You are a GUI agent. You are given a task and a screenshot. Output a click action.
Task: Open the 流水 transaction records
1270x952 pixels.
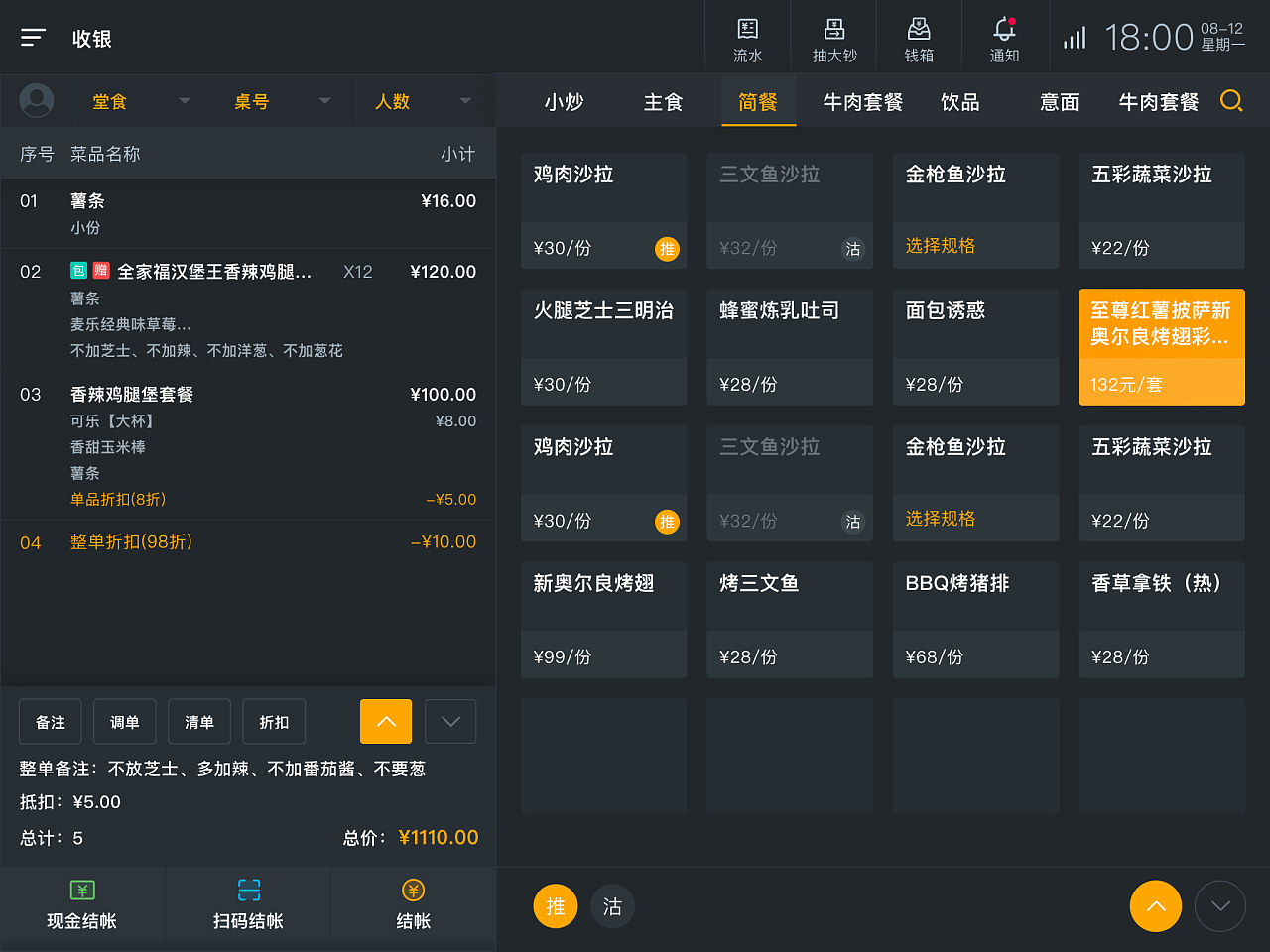pyautogui.click(x=747, y=37)
